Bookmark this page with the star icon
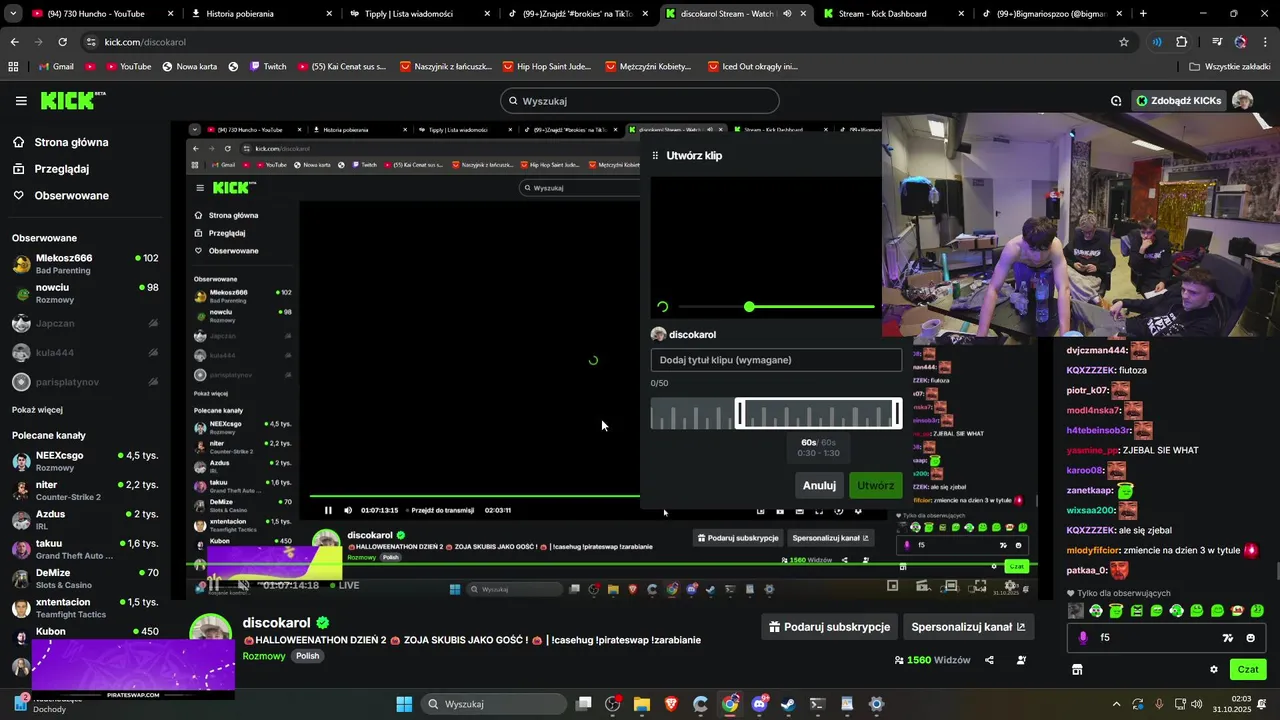The image size is (1280, 720). click(1124, 42)
